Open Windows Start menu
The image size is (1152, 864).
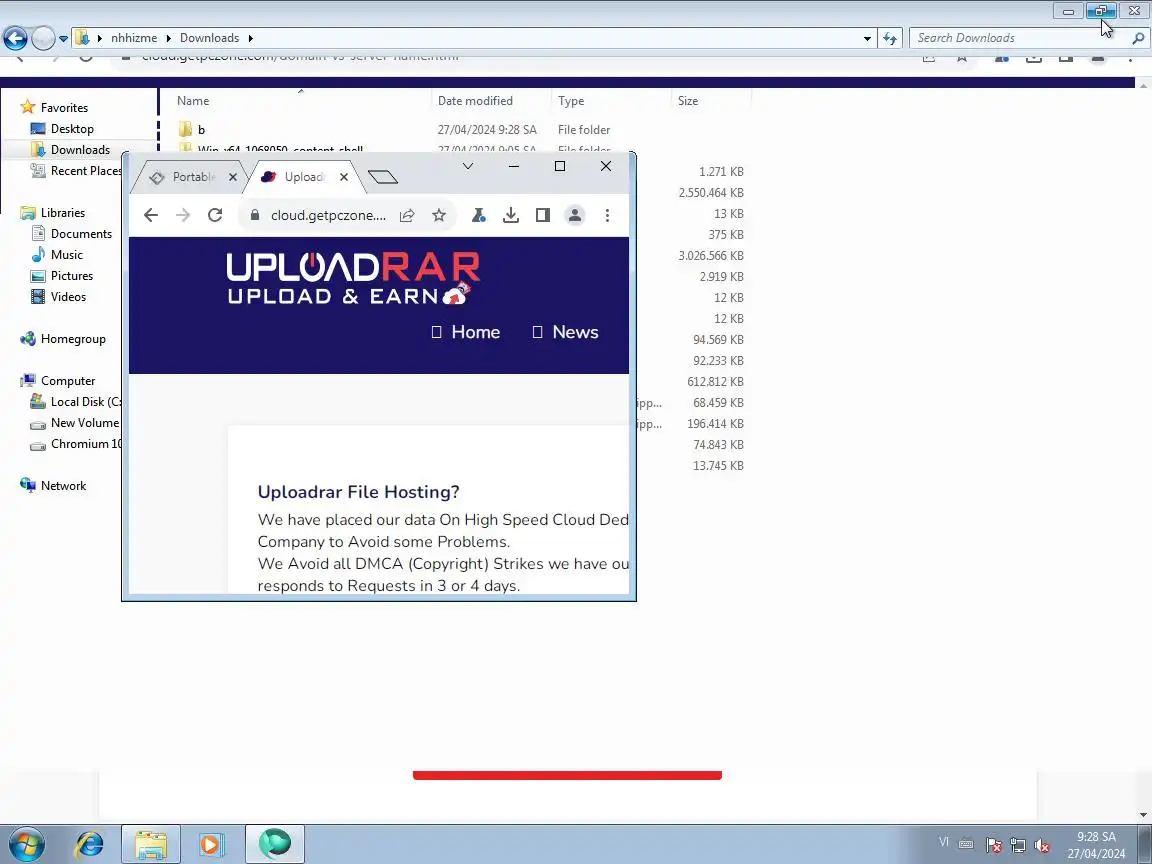26,844
